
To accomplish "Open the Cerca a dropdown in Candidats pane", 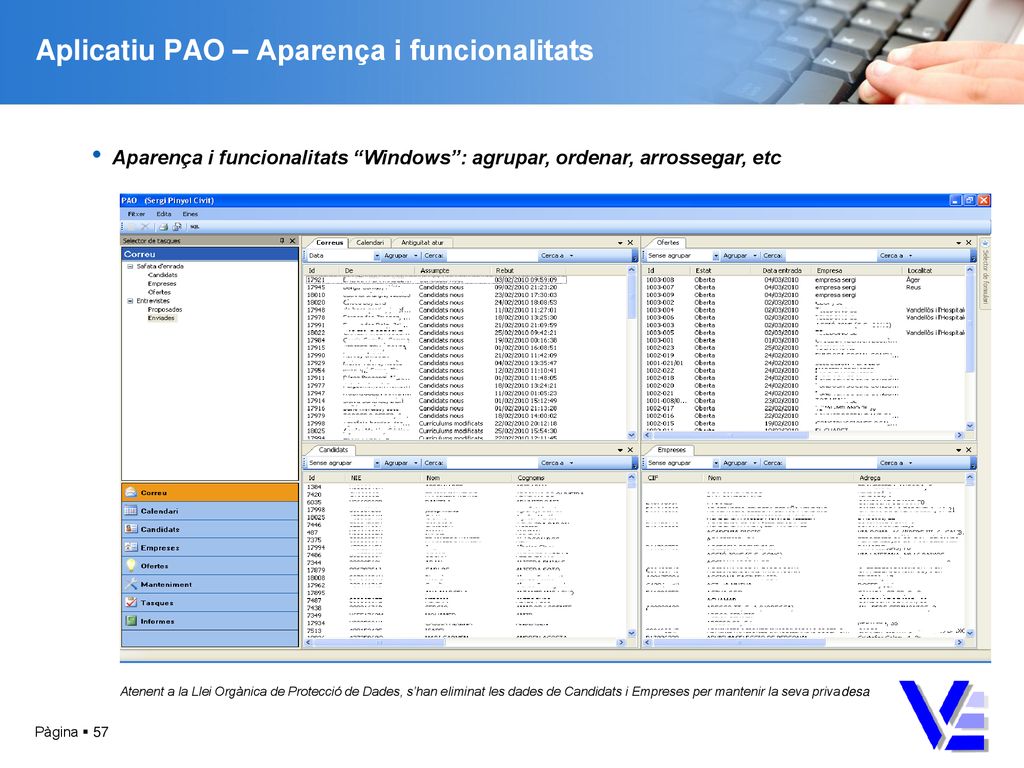I will [556, 463].
